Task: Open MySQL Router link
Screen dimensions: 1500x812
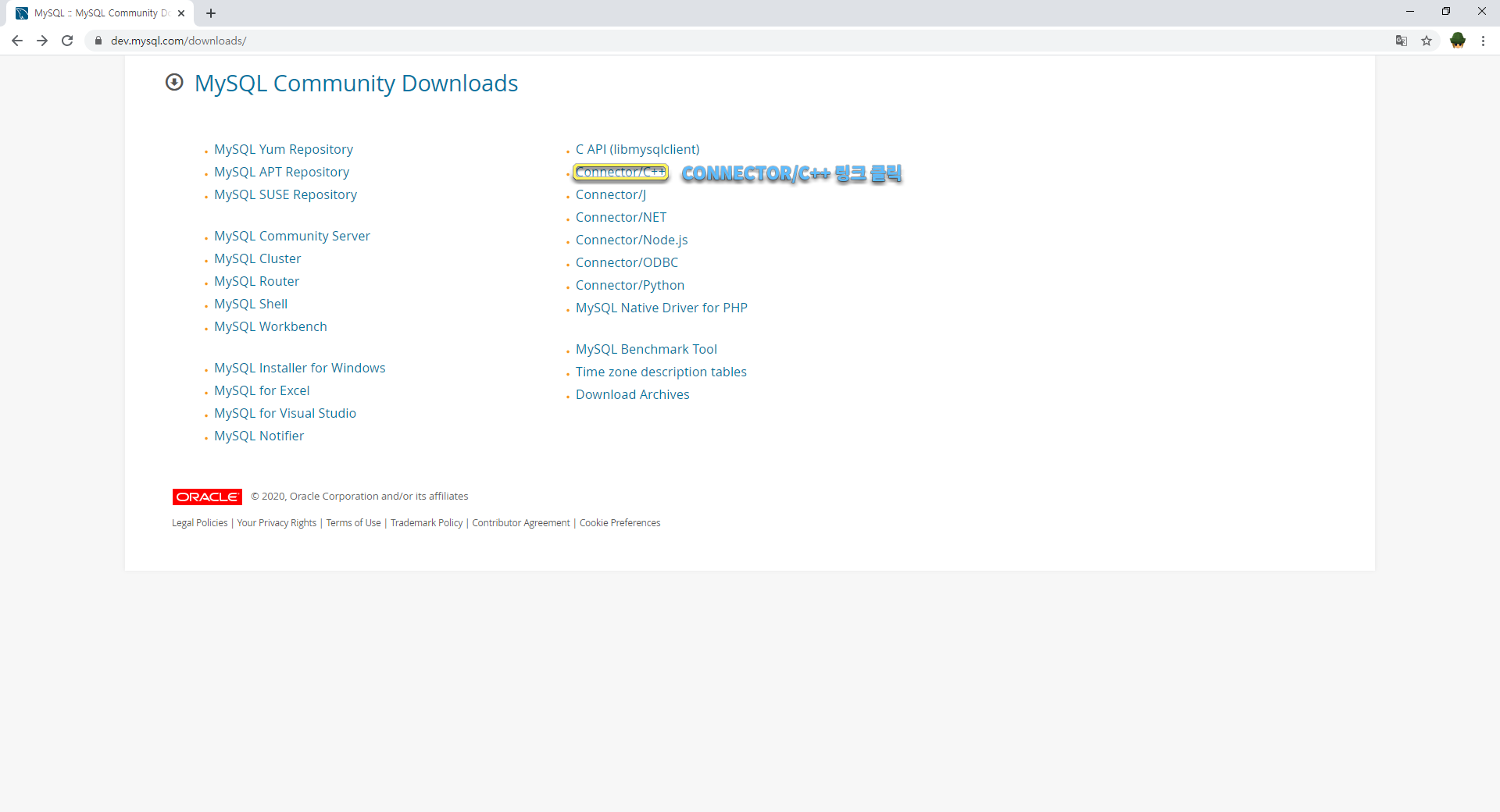Action: (x=256, y=281)
